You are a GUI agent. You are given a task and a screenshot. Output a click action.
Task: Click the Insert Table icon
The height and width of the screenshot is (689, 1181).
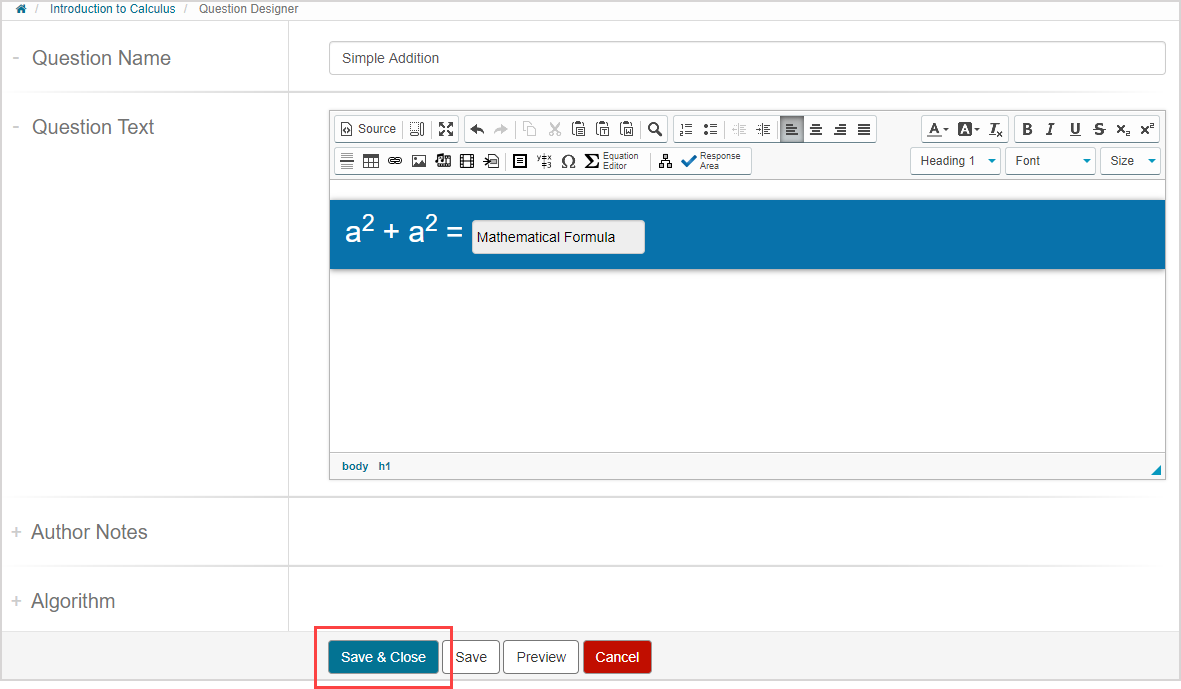(x=371, y=161)
